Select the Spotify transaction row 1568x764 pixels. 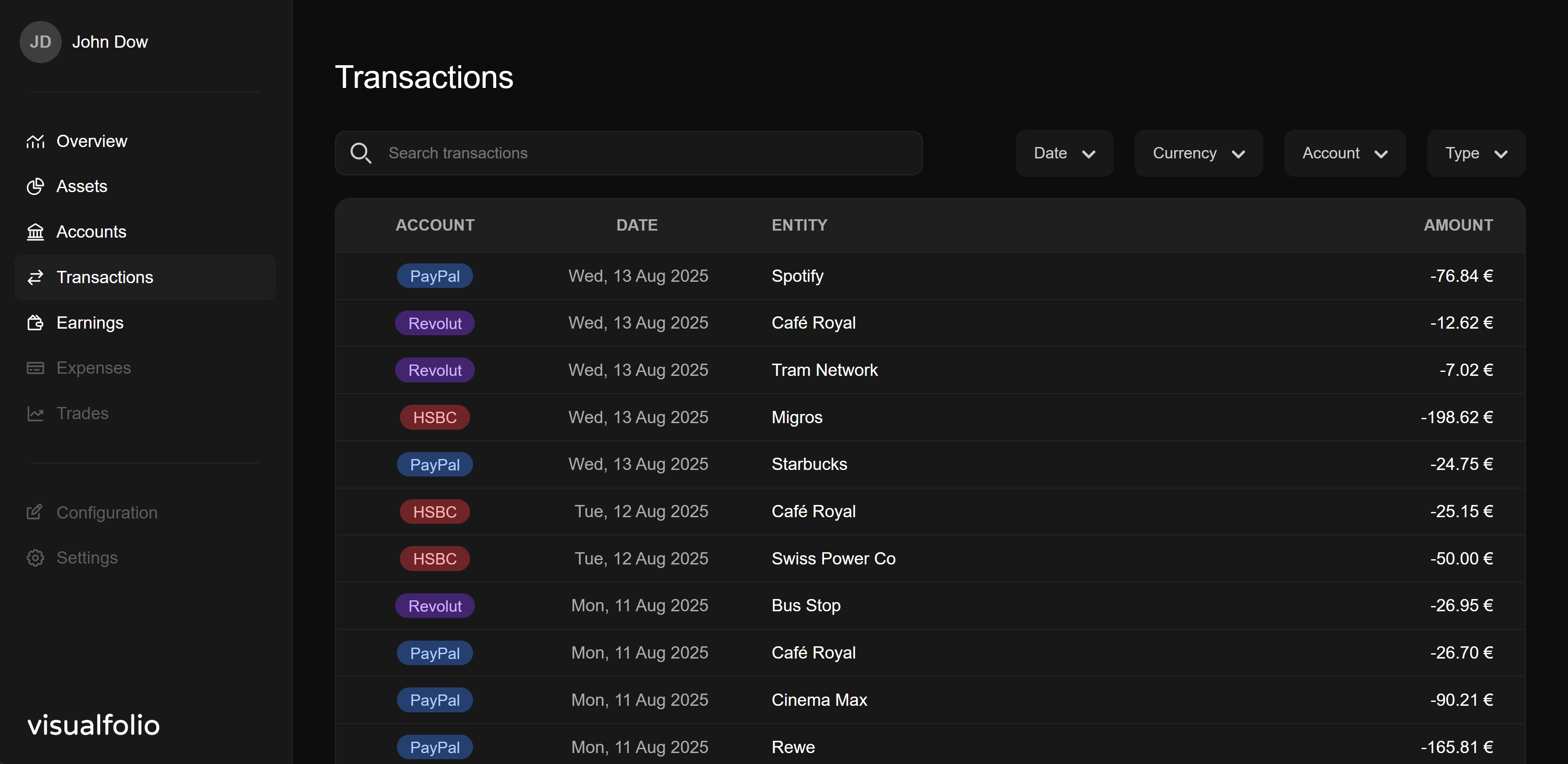tap(913, 276)
